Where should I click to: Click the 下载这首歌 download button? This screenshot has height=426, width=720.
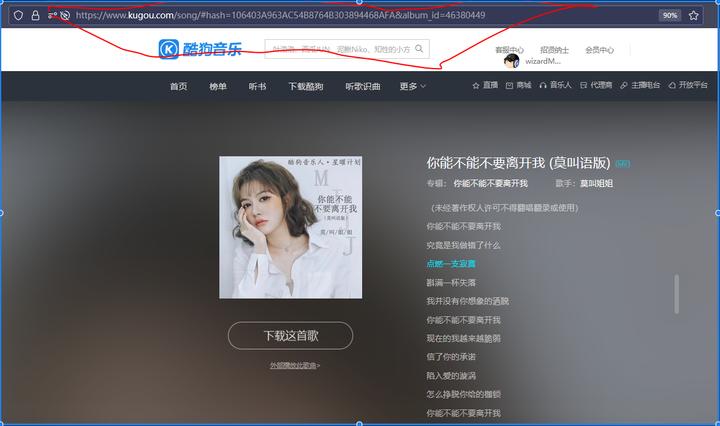coord(291,336)
